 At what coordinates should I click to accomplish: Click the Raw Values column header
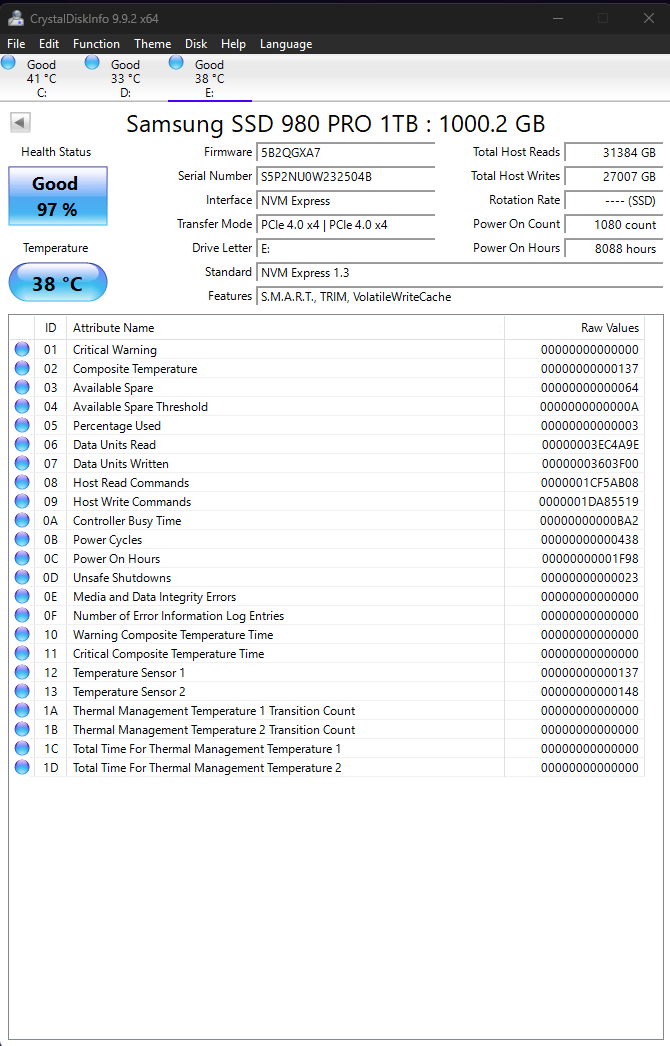pyautogui.click(x=574, y=328)
